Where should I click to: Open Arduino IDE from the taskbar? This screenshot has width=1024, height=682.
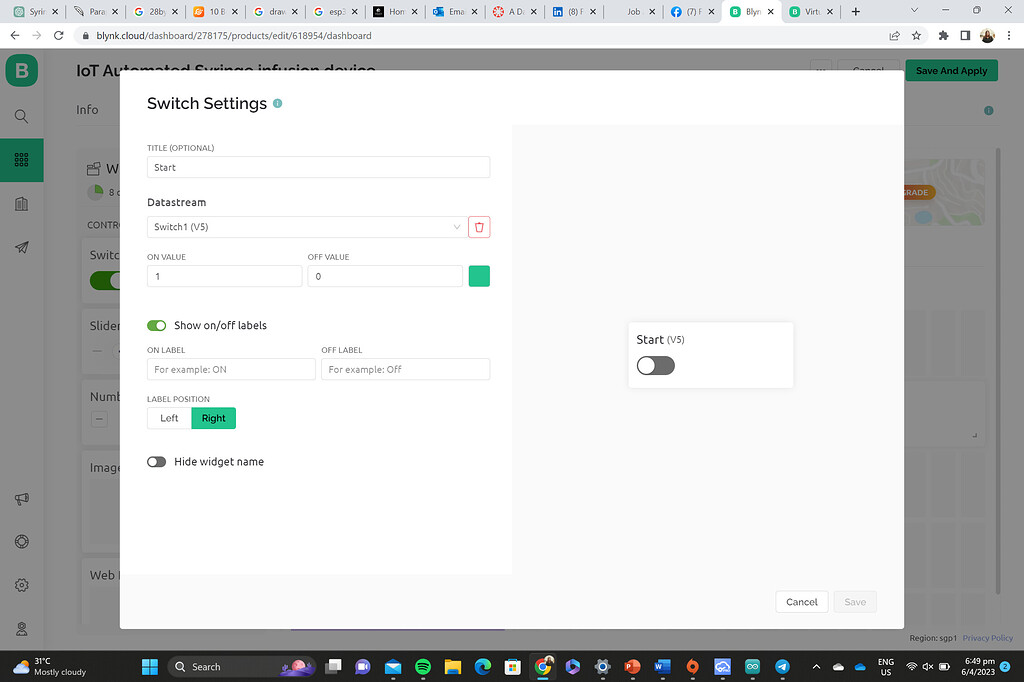point(752,666)
